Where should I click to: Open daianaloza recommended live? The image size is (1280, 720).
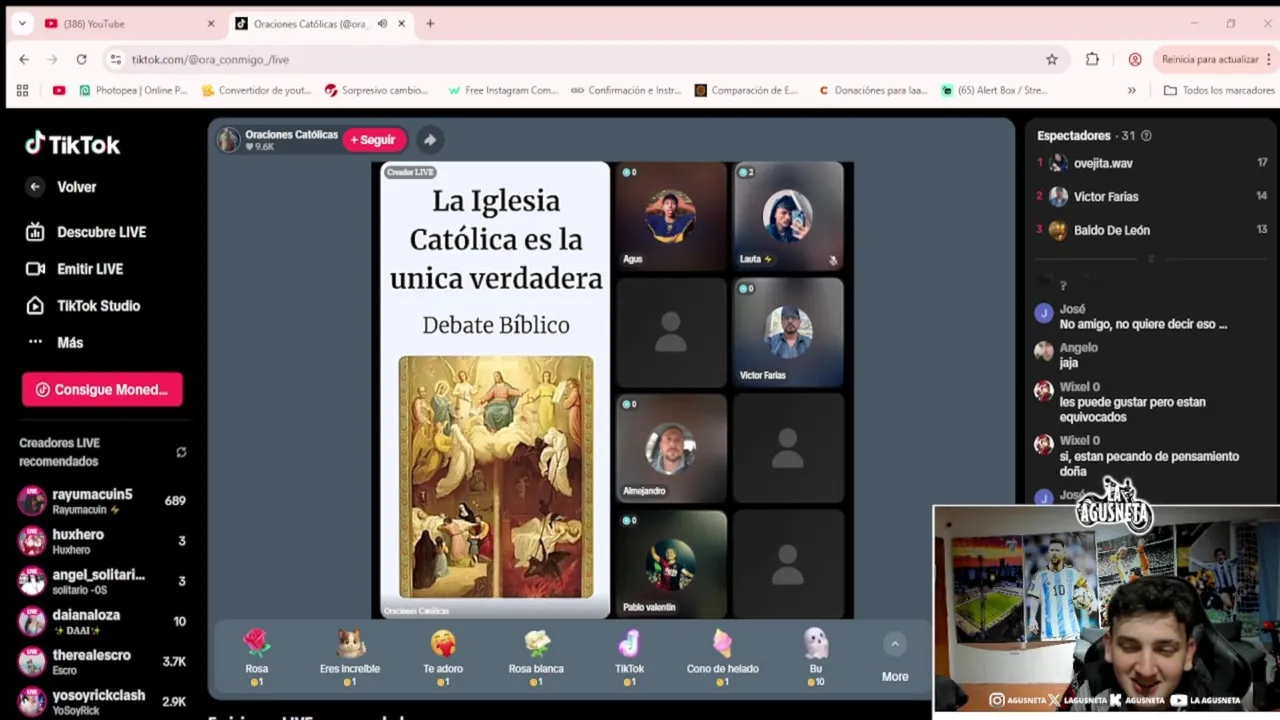[x=102, y=621]
